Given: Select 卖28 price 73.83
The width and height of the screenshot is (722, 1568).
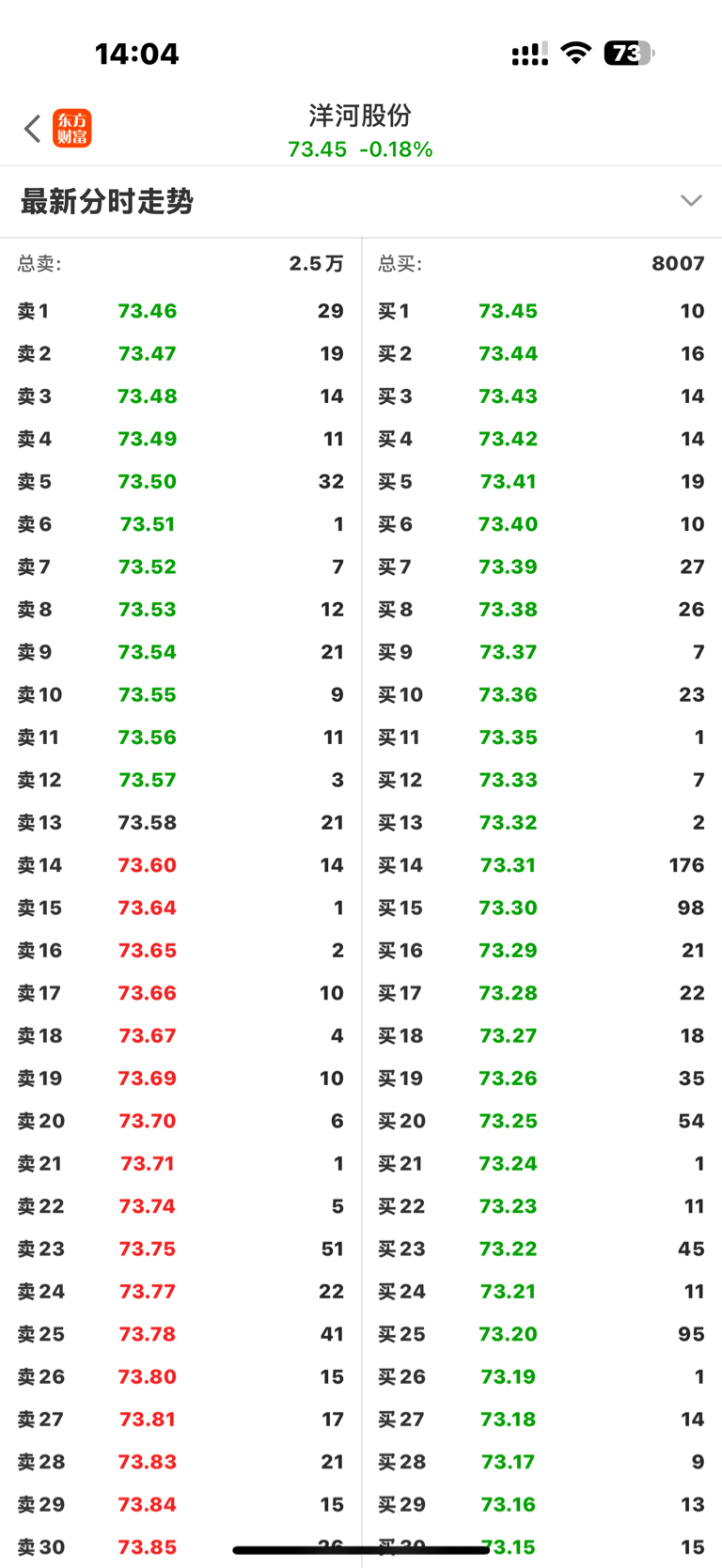Looking at the screenshot, I should pos(148,1462).
